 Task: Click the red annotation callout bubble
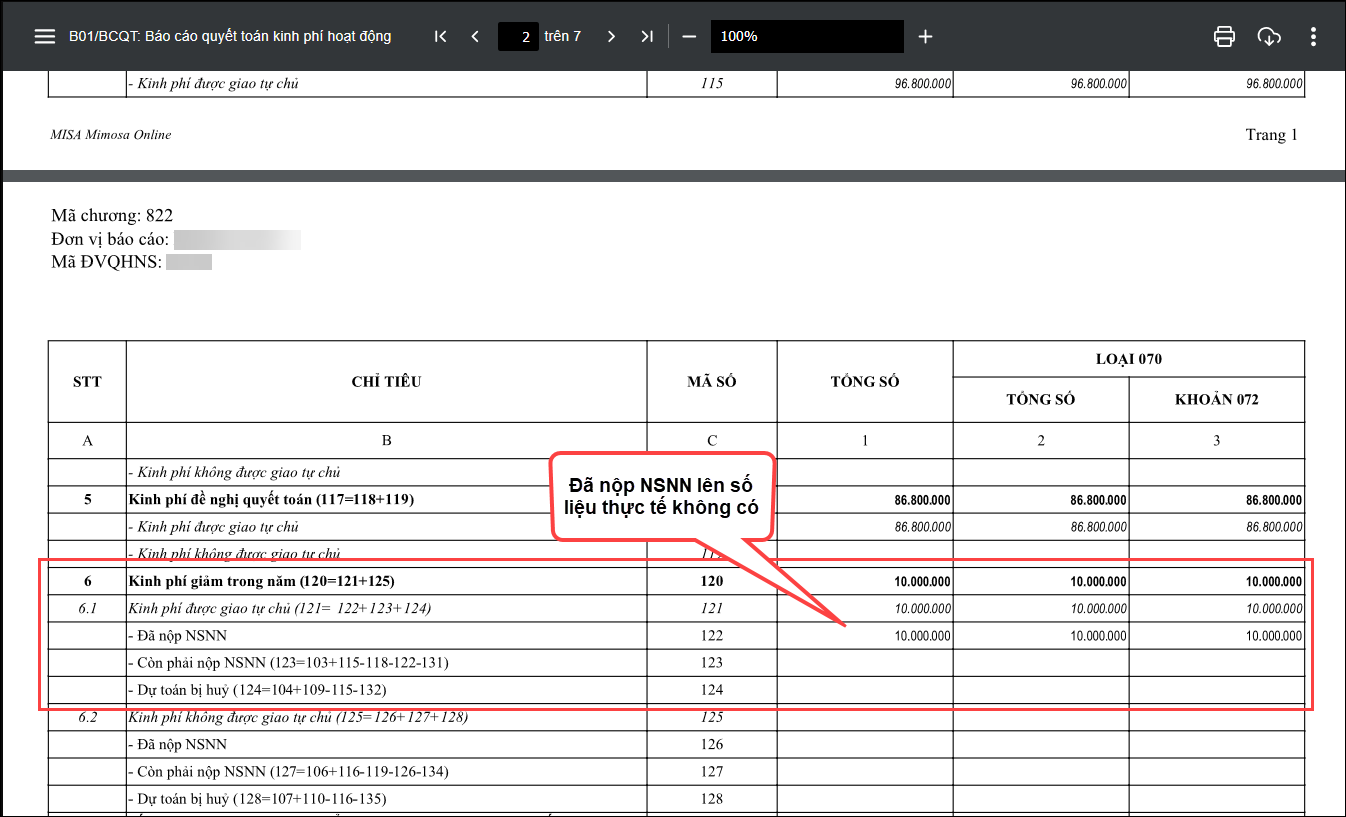pos(662,496)
